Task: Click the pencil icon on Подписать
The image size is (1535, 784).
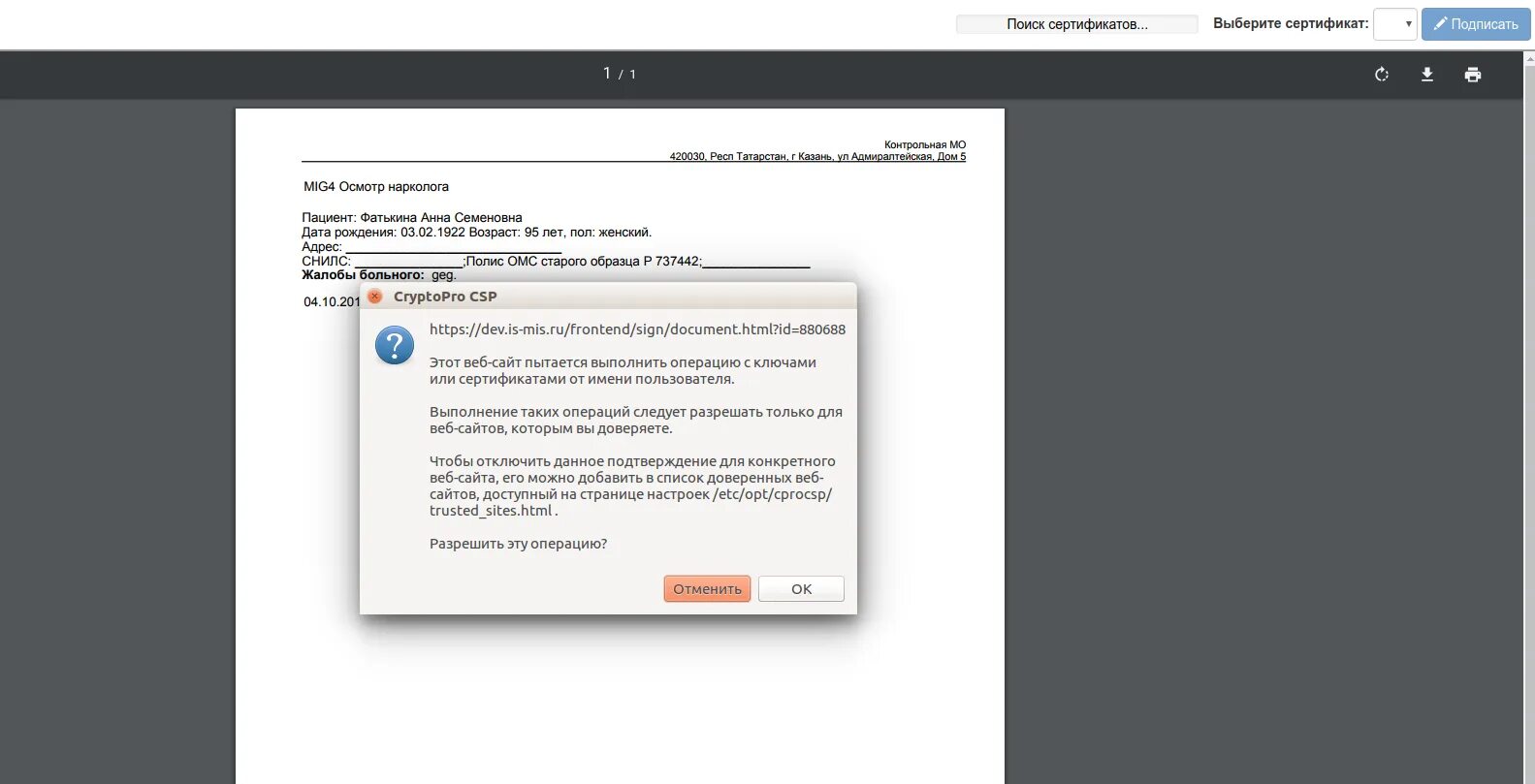Action: click(x=1441, y=24)
